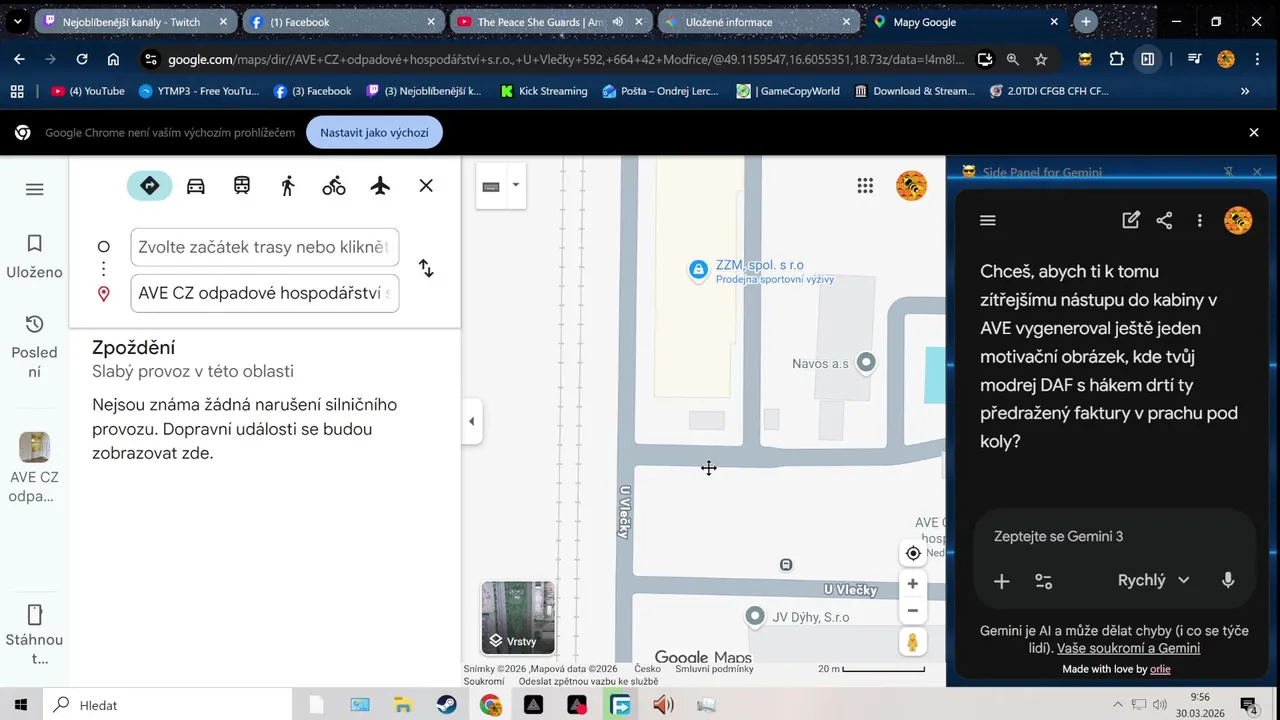
Task: Zoom in the map with plus button
Action: pyautogui.click(x=913, y=584)
